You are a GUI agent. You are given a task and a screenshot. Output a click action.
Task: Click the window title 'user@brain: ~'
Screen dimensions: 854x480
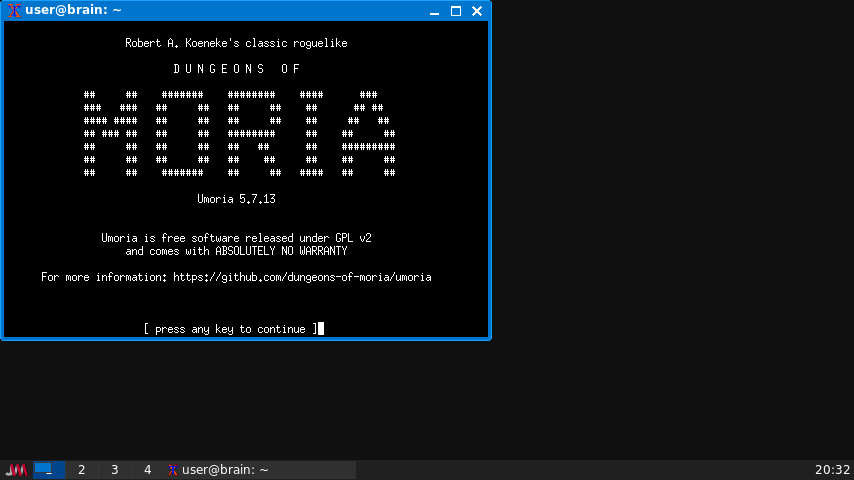73,10
